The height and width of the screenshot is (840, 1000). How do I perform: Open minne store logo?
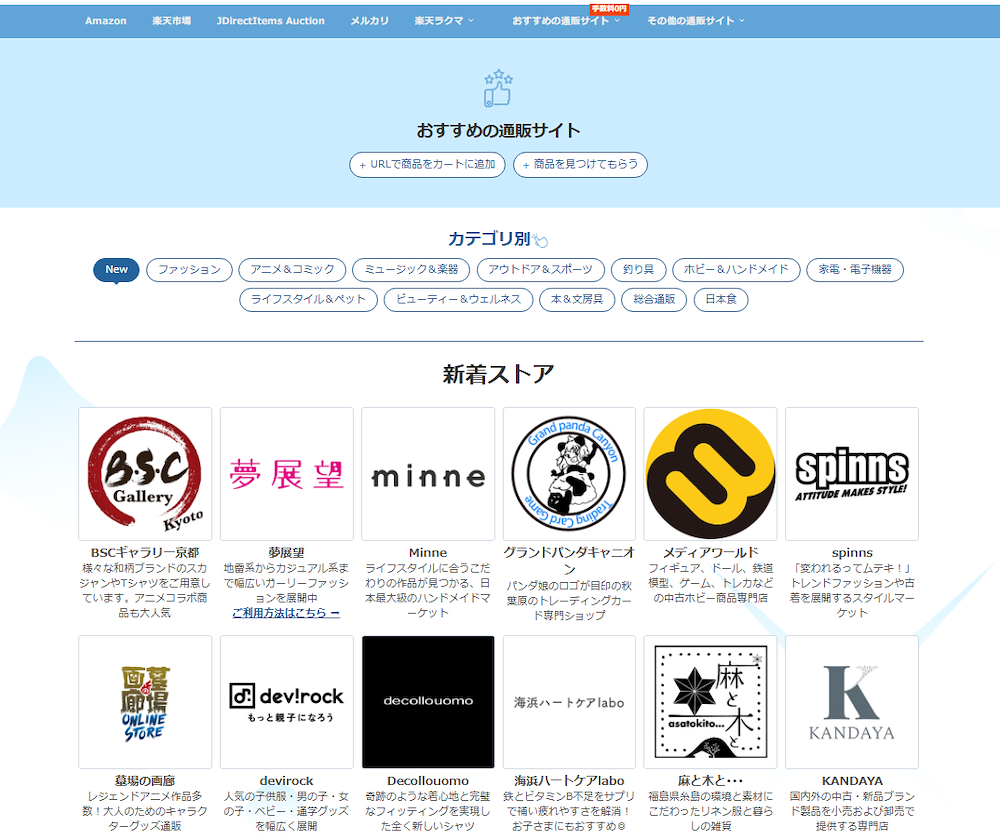point(428,474)
